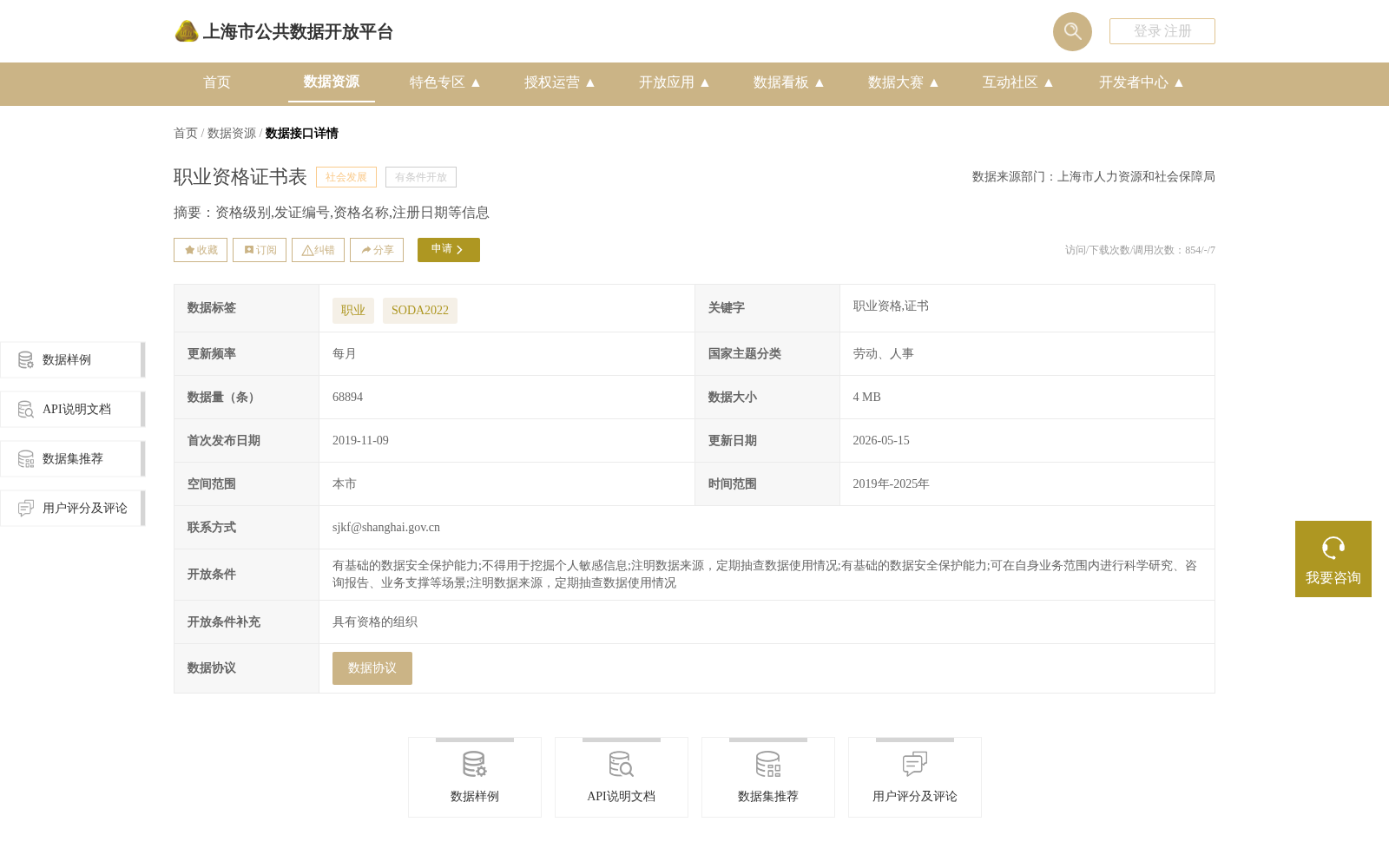Click the 本市 spatial range value

pos(345,484)
